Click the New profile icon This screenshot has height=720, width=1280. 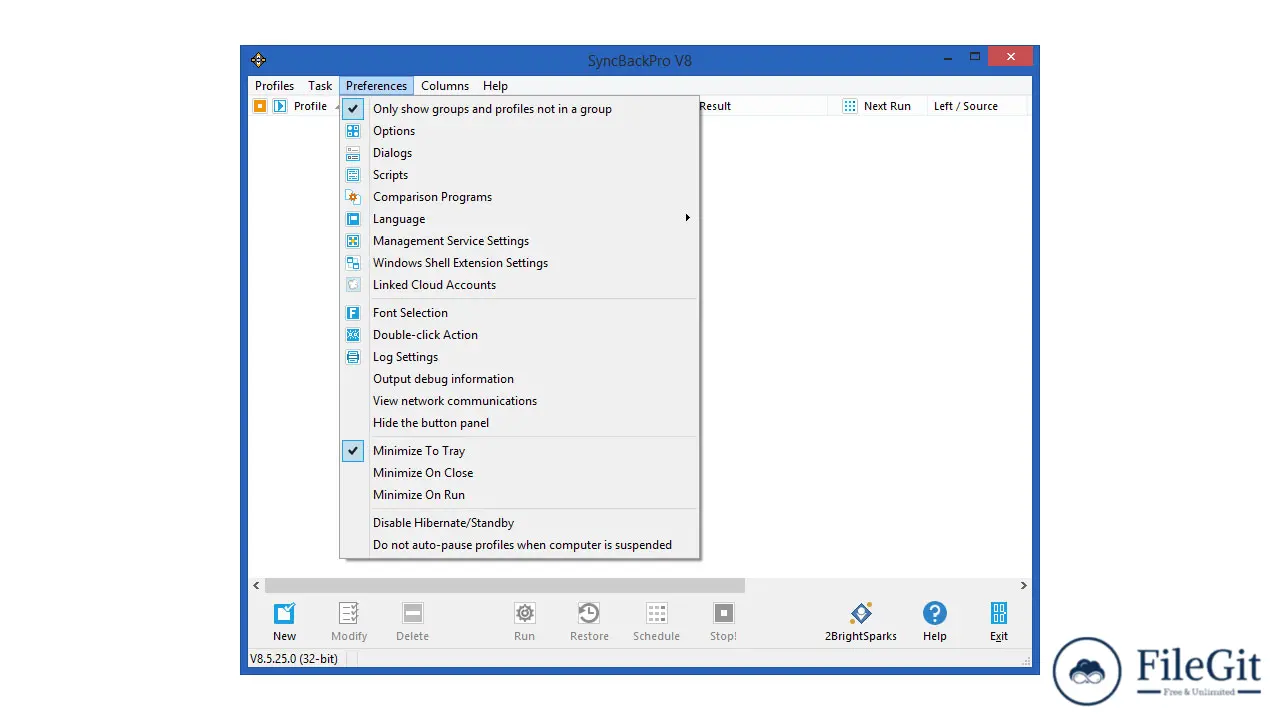[x=285, y=613]
